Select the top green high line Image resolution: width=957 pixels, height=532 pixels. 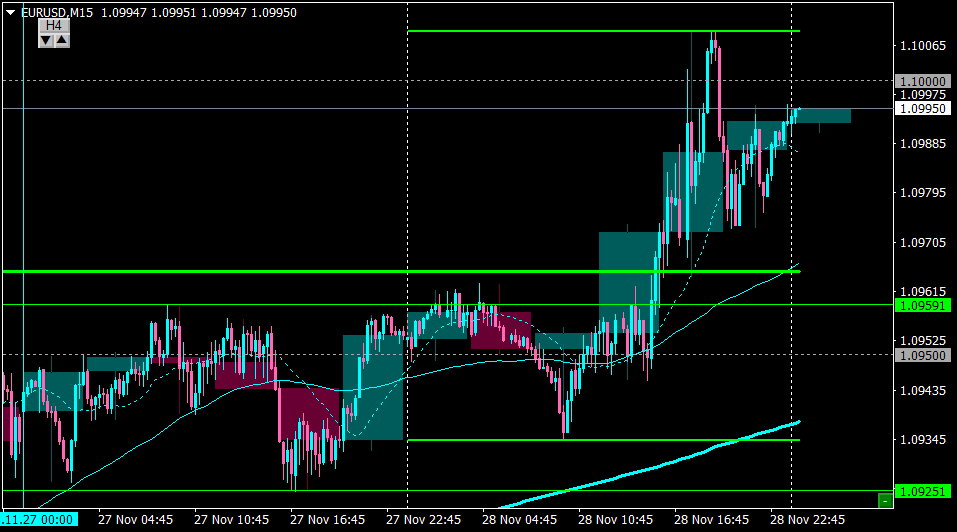pyautogui.click(x=604, y=31)
